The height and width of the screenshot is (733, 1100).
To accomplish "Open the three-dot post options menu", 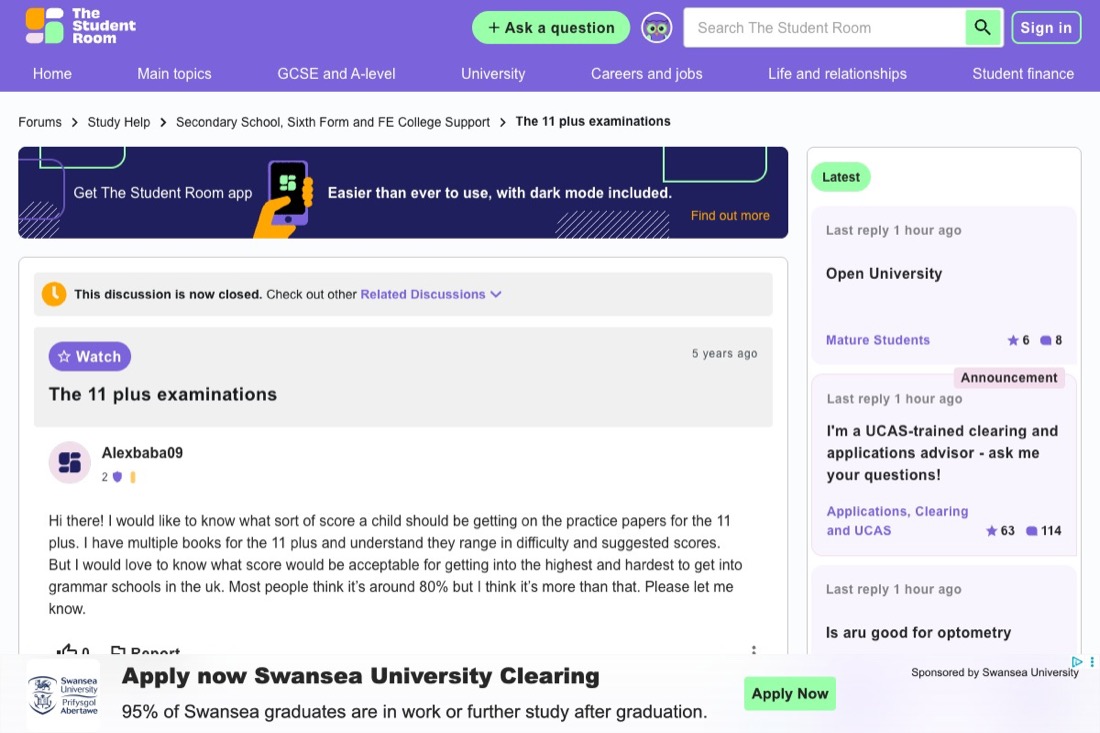I will [753, 650].
